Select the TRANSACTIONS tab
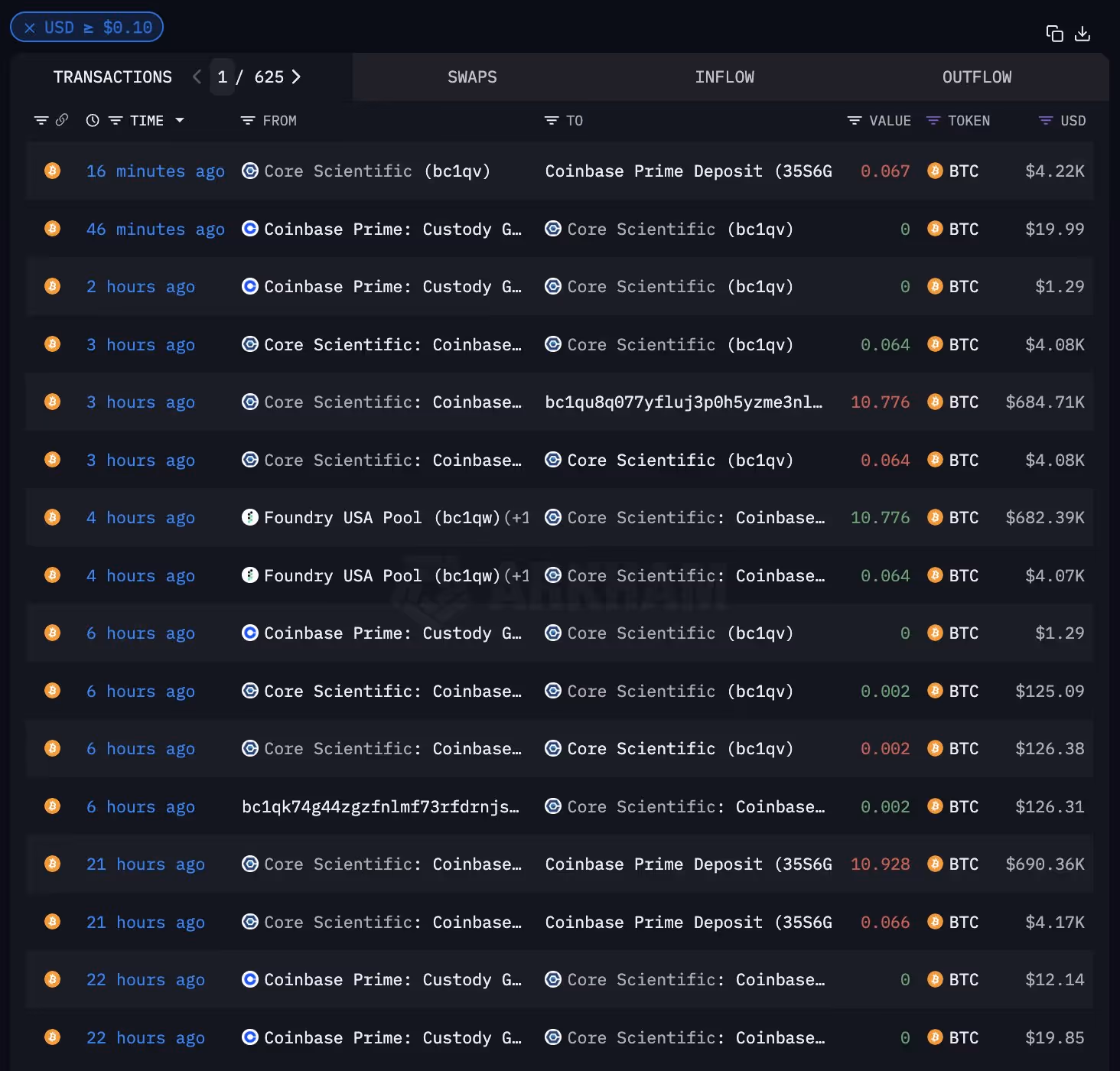This screenshot has height=1071, width=1120. (112, 77)
